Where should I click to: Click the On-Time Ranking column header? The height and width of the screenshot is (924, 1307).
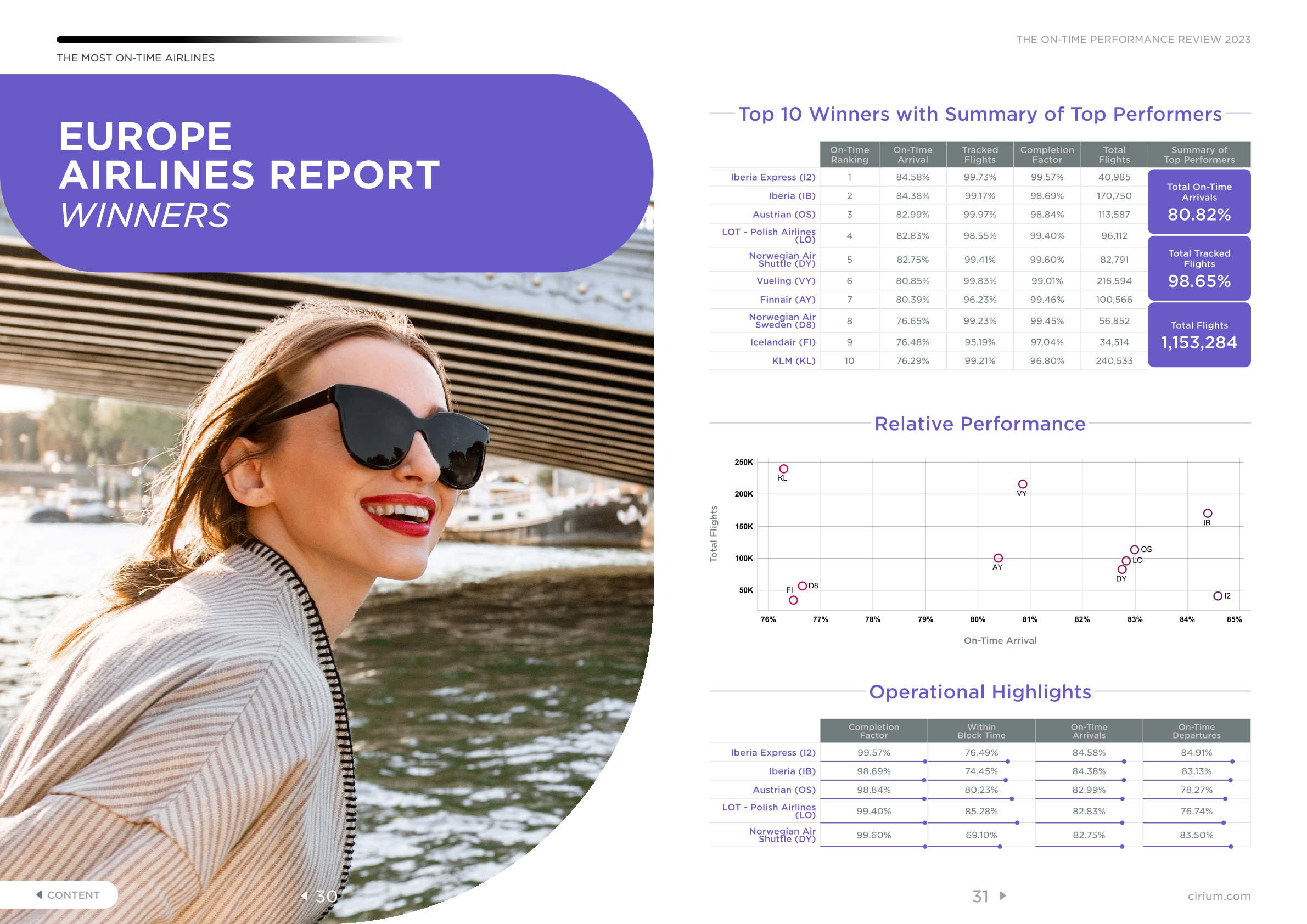(849, 155)
